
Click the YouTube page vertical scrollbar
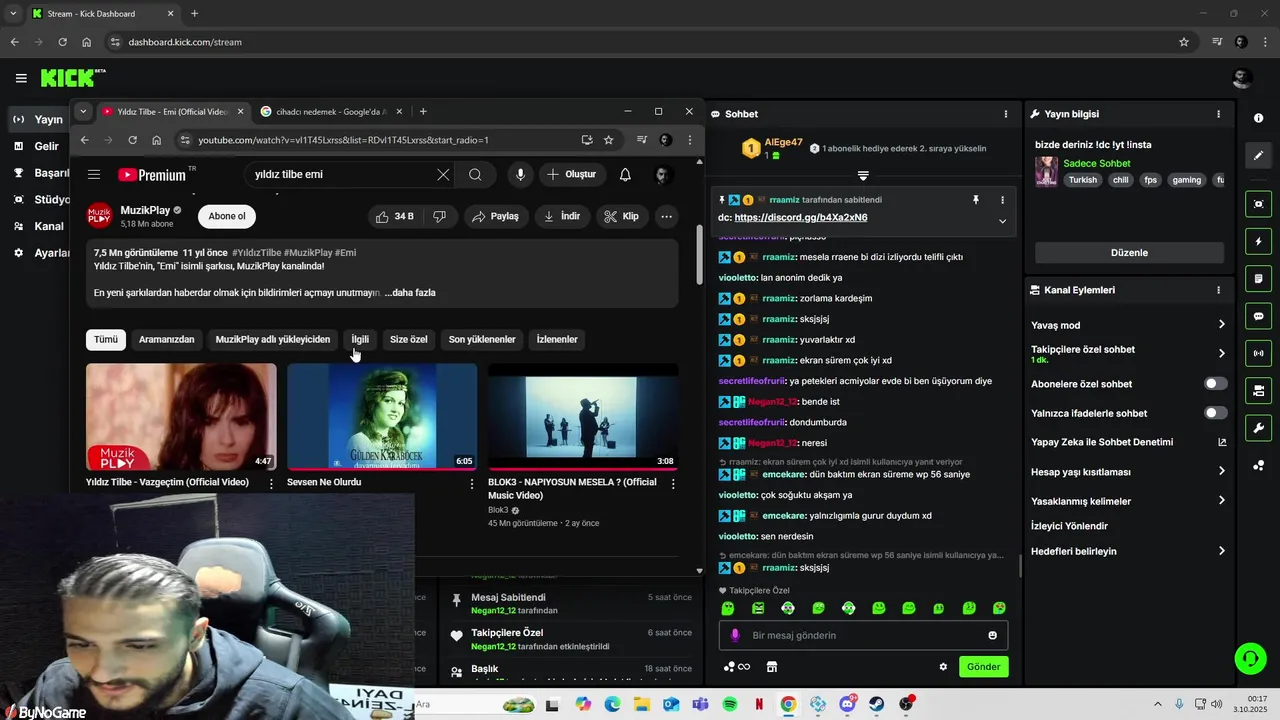coord(699,255)
